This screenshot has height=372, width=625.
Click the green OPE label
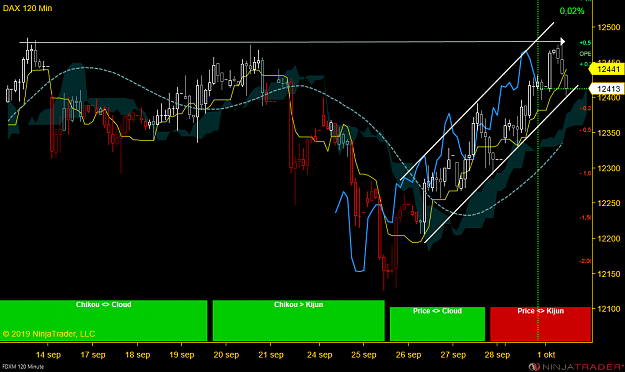tap(586, 54)
